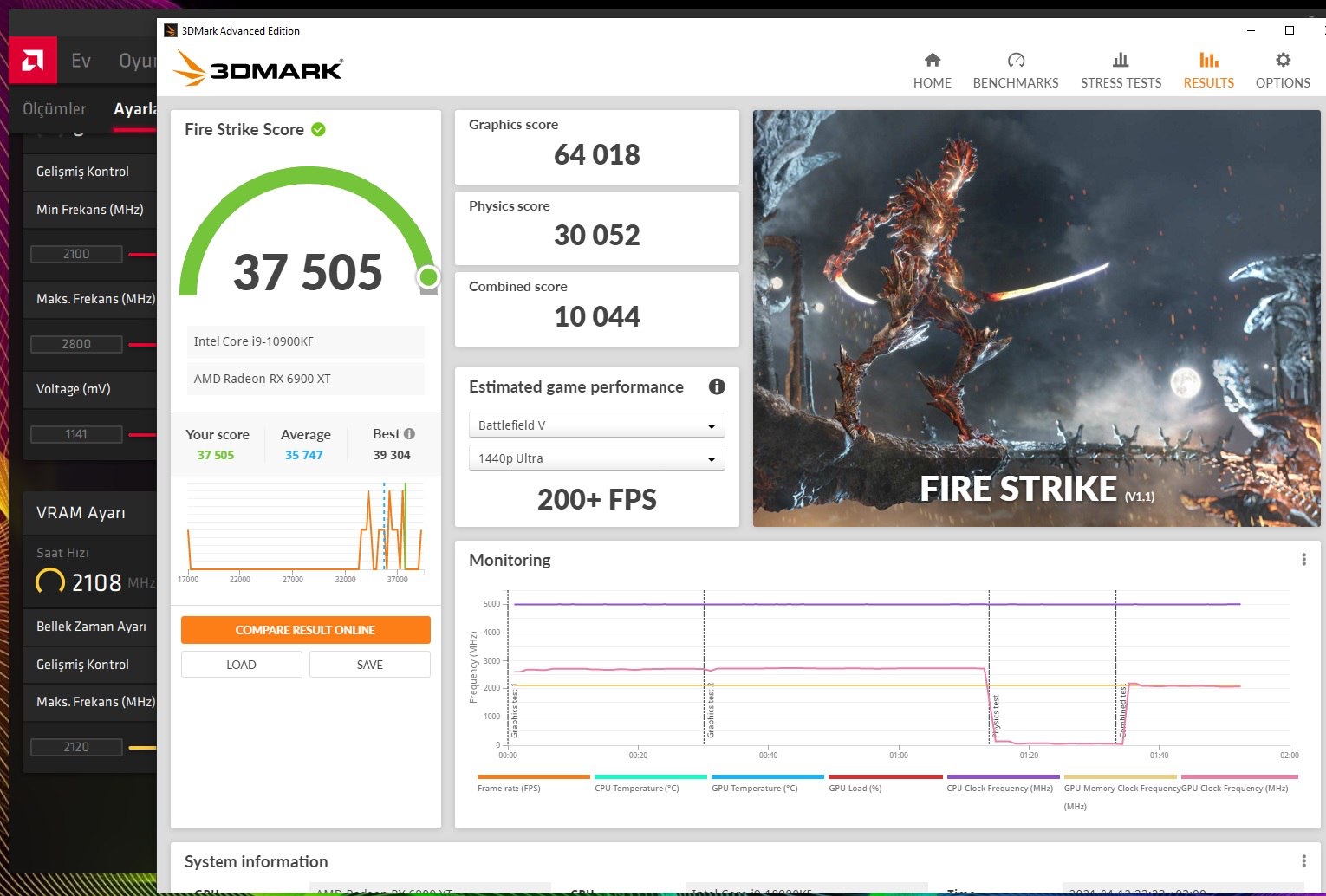Open System information three-dot menu
The image size is (1326, 896).
tap(1303, 860)
